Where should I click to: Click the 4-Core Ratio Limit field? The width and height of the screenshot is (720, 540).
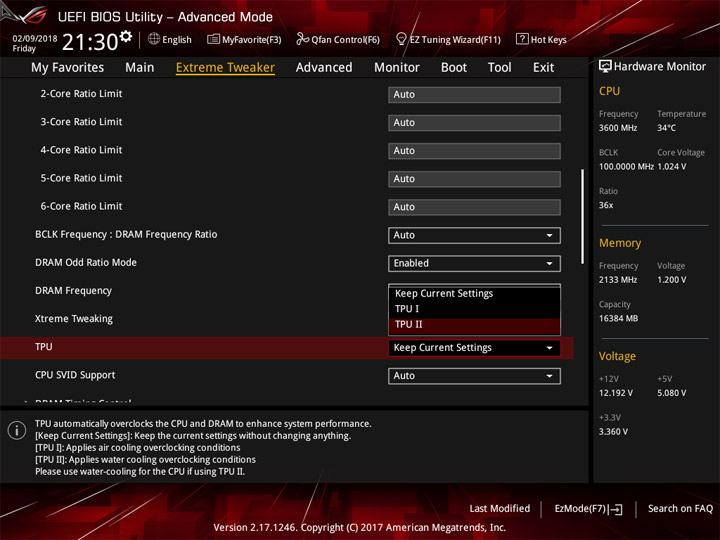click(474, 151)
